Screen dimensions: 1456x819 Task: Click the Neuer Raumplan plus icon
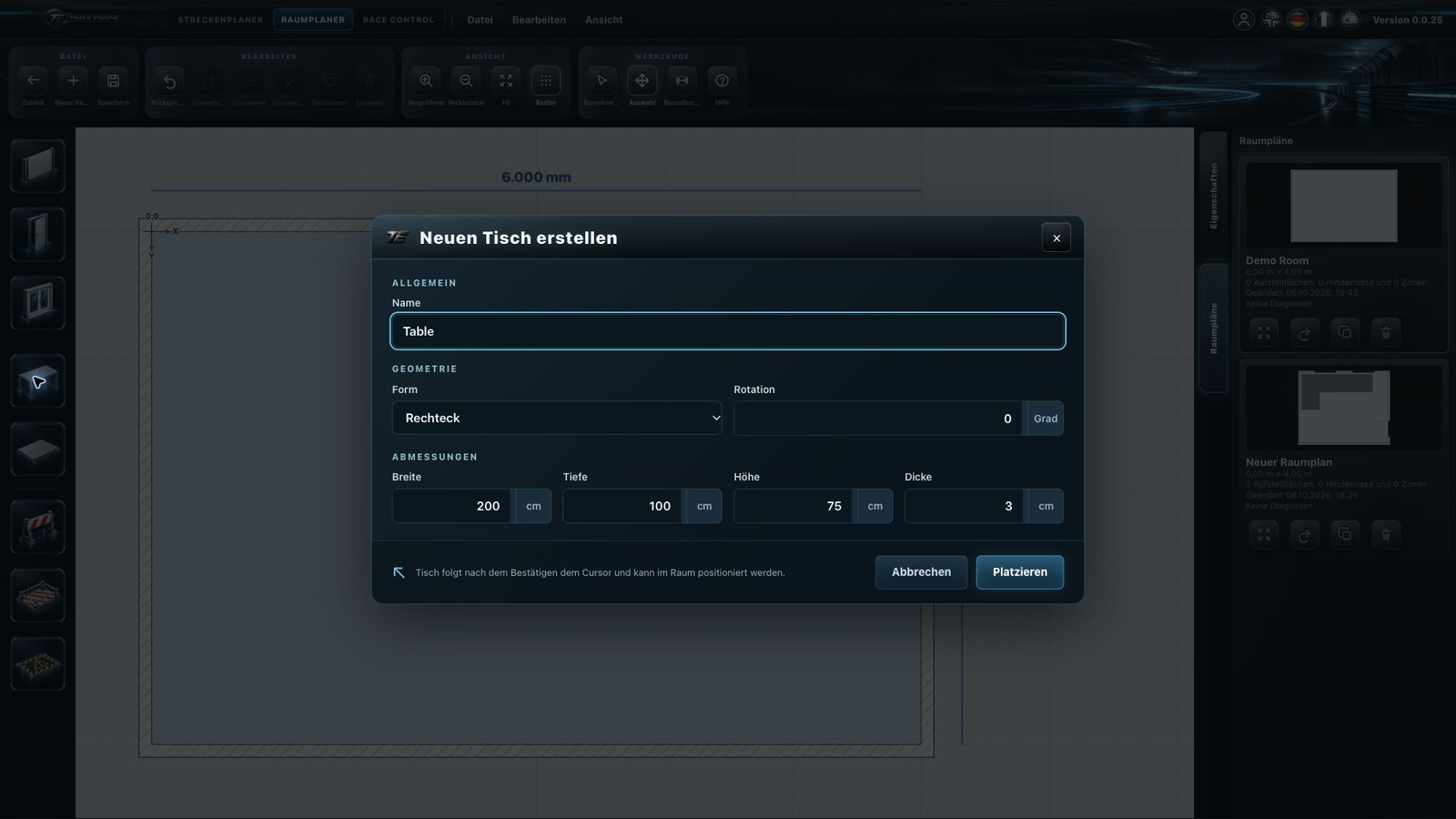tap(74, 80)
